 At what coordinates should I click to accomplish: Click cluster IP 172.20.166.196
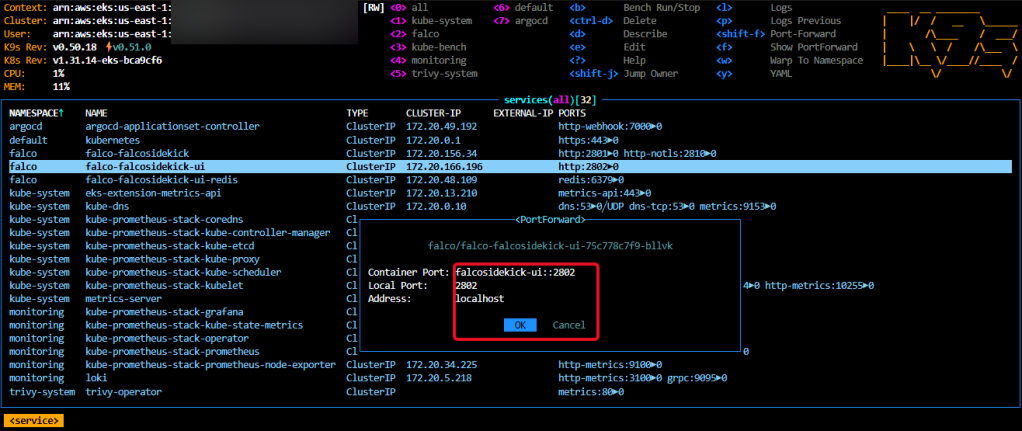click(x=444, y=166)
